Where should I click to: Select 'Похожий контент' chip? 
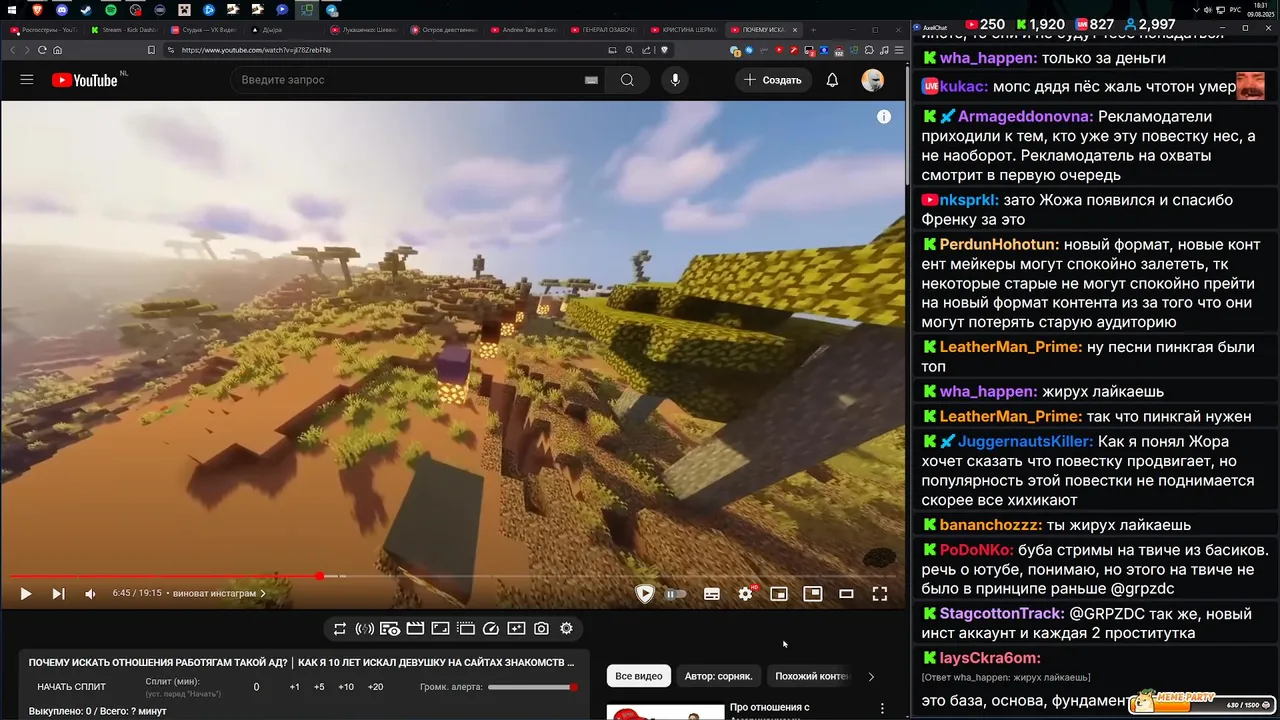tap(811, 676)
